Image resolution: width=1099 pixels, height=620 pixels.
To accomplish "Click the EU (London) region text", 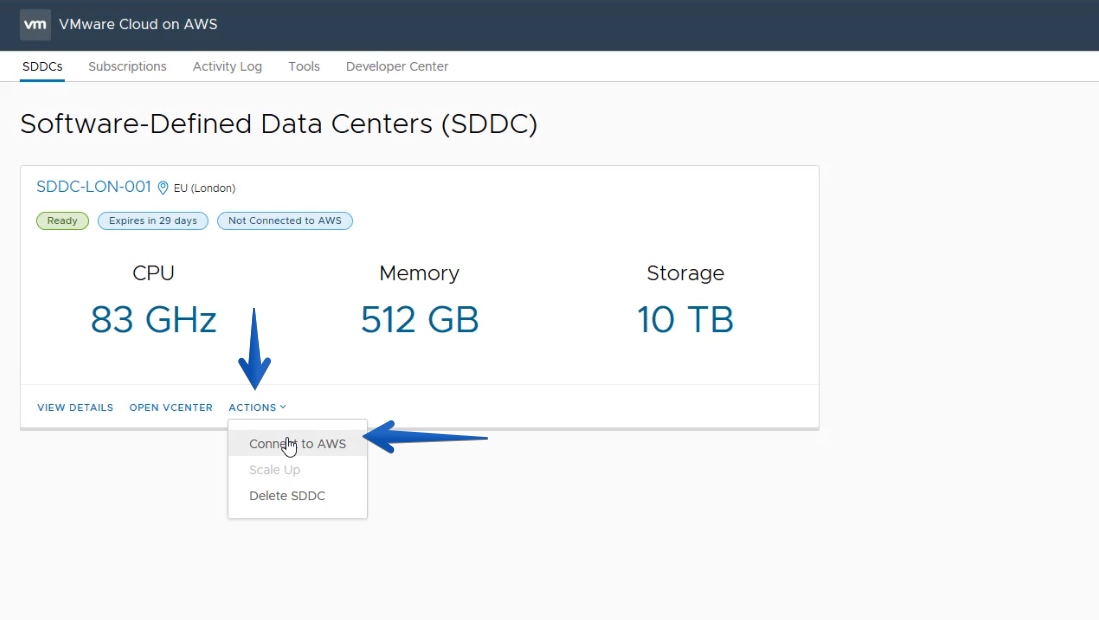I will [205, 188].
